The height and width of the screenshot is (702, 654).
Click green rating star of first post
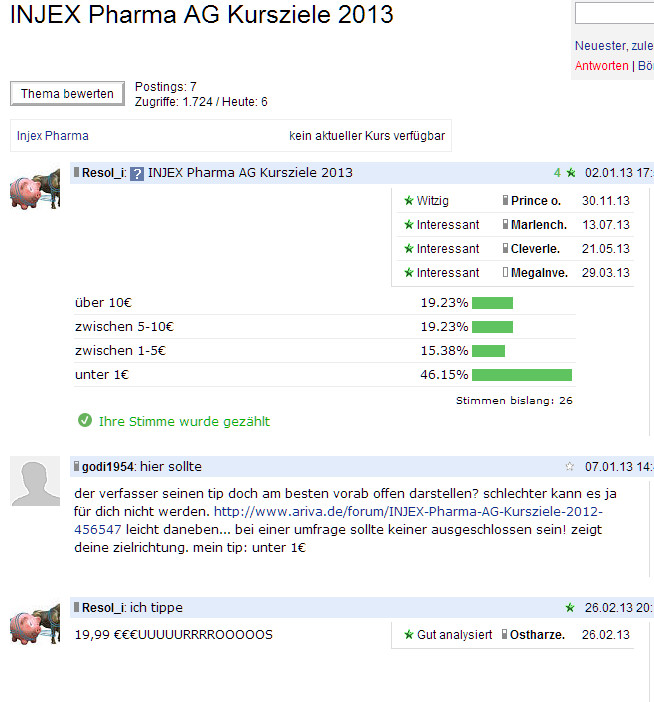tap(571, 173)
